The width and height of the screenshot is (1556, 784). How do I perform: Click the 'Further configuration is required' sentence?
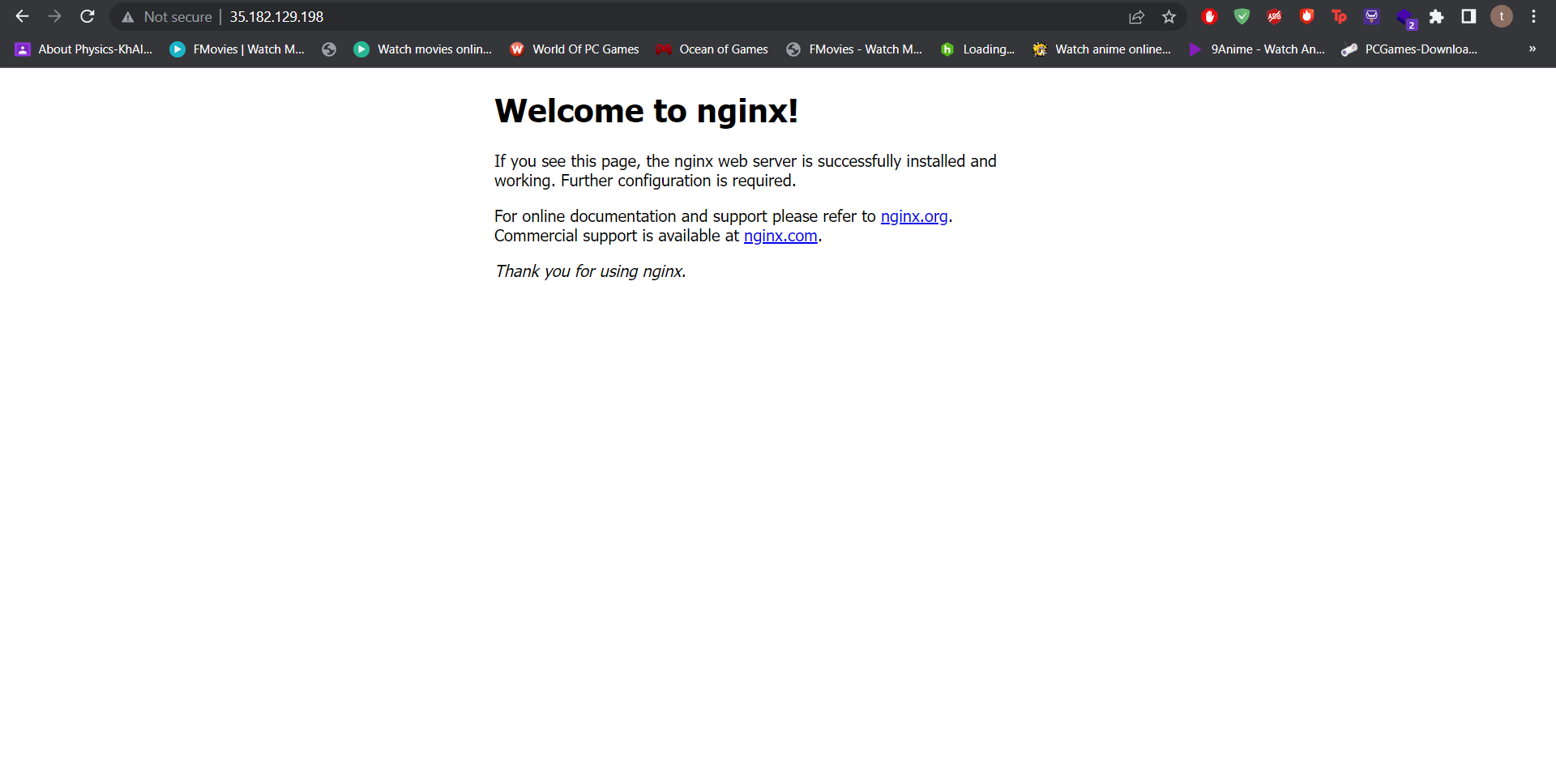[x=678, y=181]
